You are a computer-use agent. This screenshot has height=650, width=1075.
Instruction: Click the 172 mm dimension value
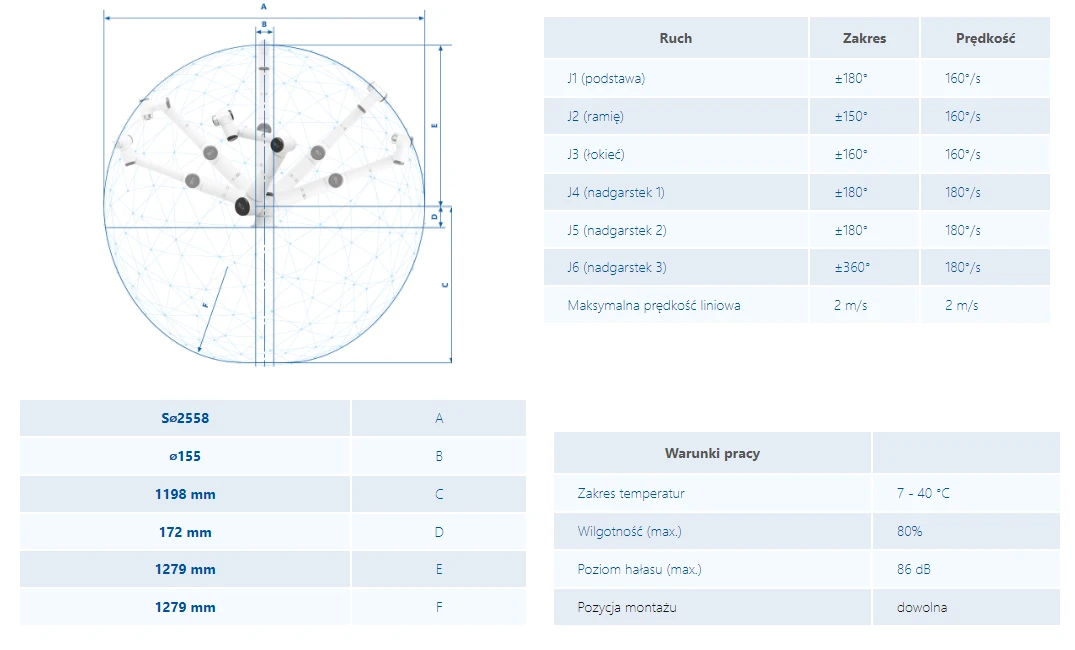tap(185, 532)
